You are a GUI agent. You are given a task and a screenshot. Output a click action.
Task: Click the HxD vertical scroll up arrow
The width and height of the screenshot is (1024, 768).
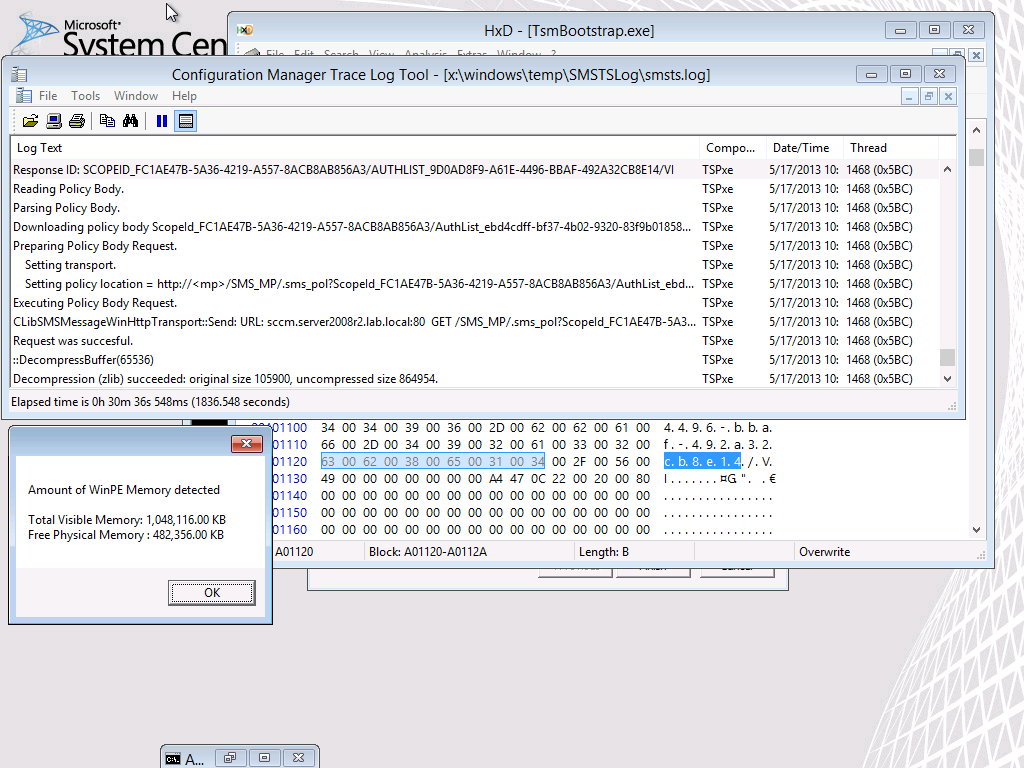coord(976,131)
